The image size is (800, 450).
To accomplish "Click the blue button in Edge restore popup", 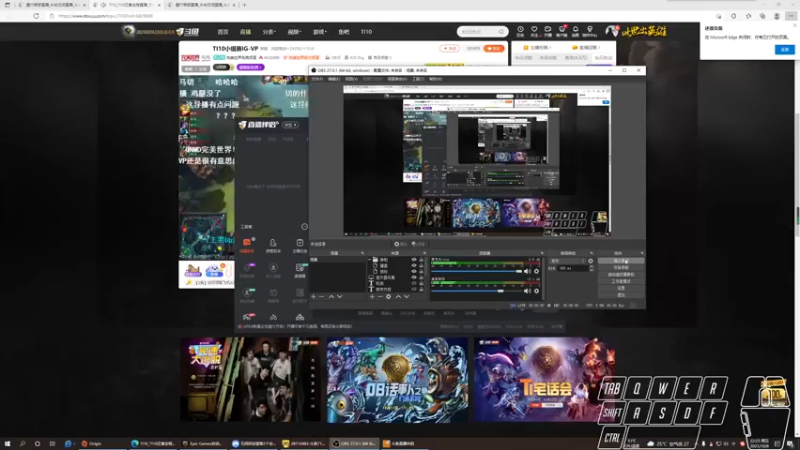I will (x=785, y=49).
